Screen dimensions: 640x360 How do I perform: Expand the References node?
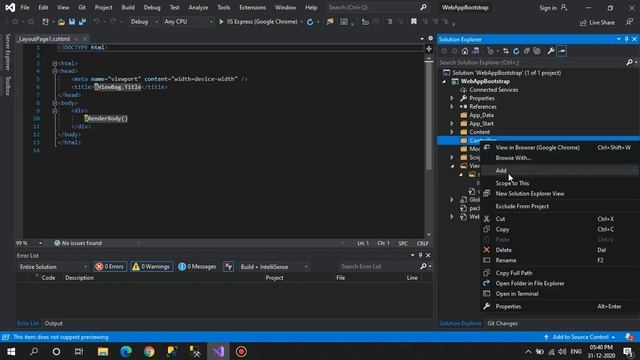452,107
